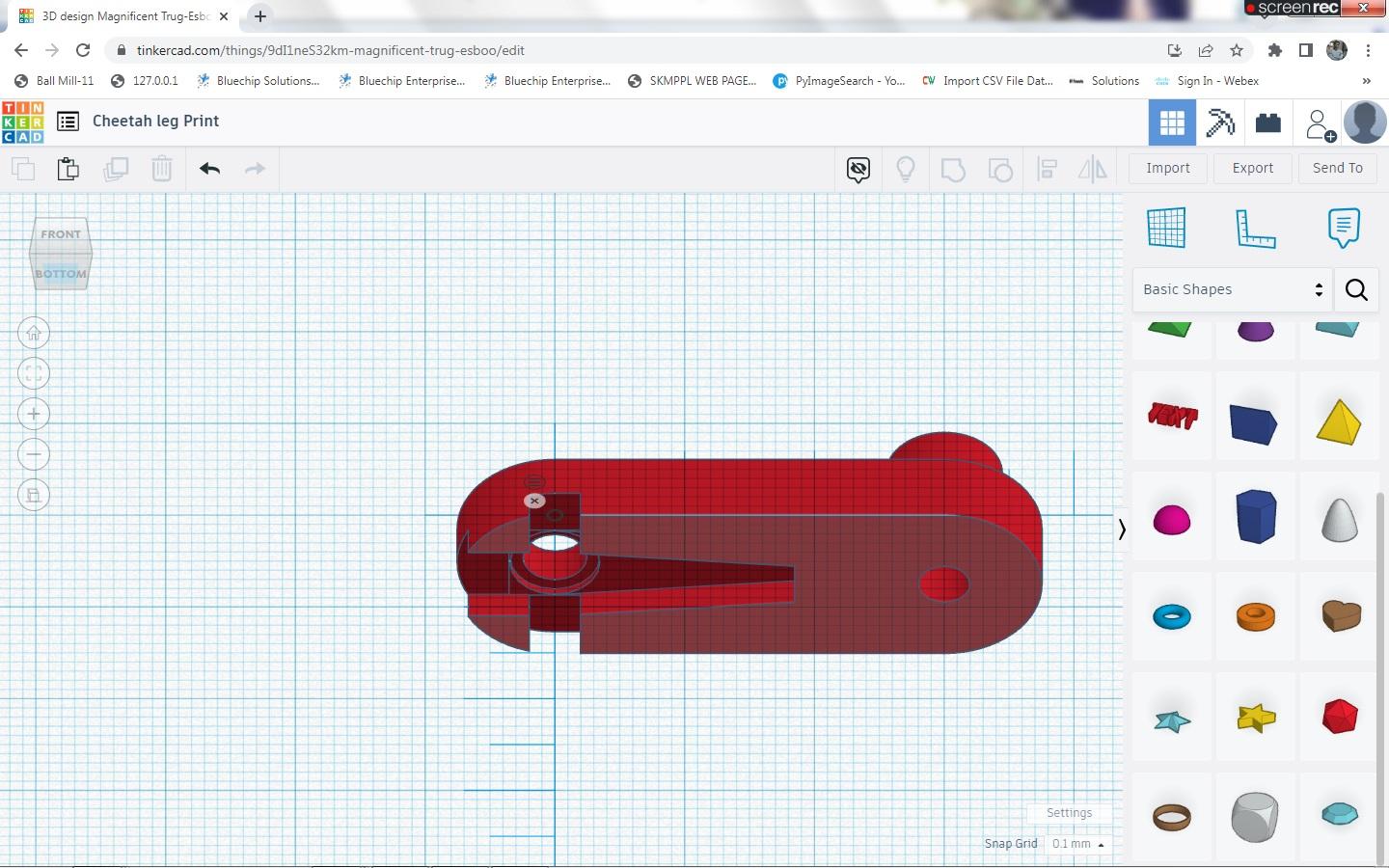Select the yellow star shape
The height and width of the screenshot is (868, 1389).
pos(1256,718)
